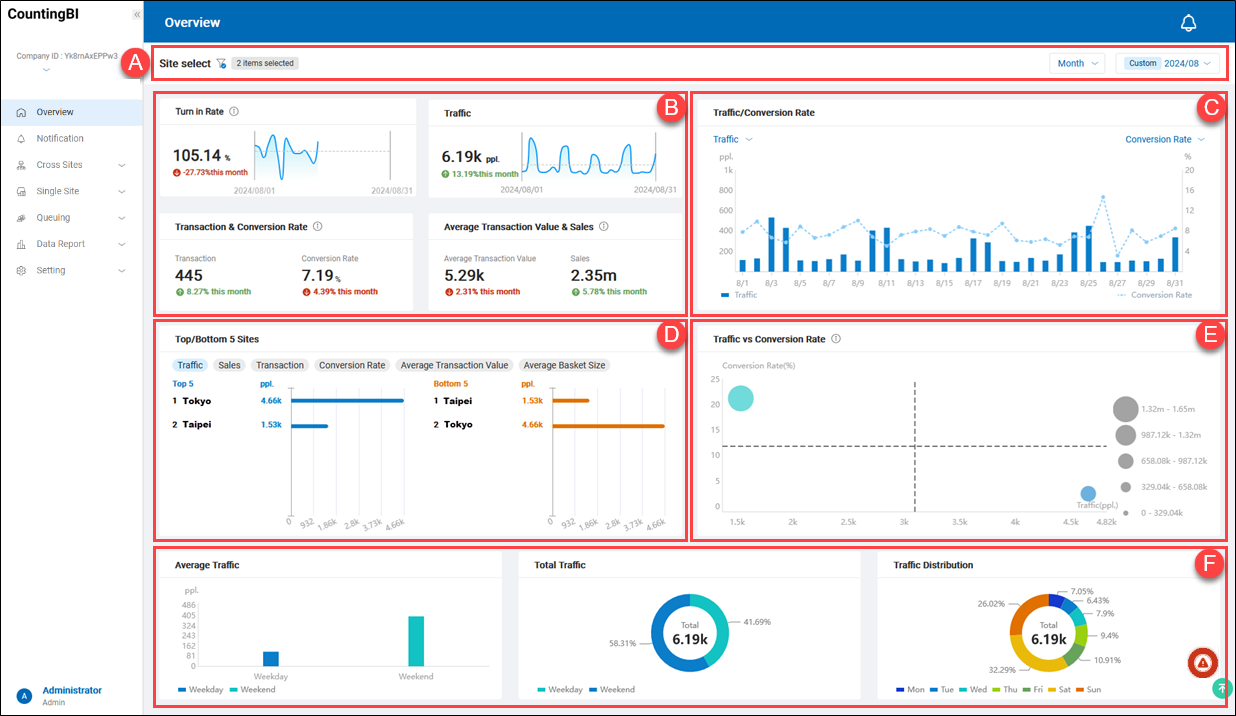Viewport: 1236px width, 716px height.
Task: Select the Sales tab in Top/Bottom 5 Sites
Action: (230, 365)
